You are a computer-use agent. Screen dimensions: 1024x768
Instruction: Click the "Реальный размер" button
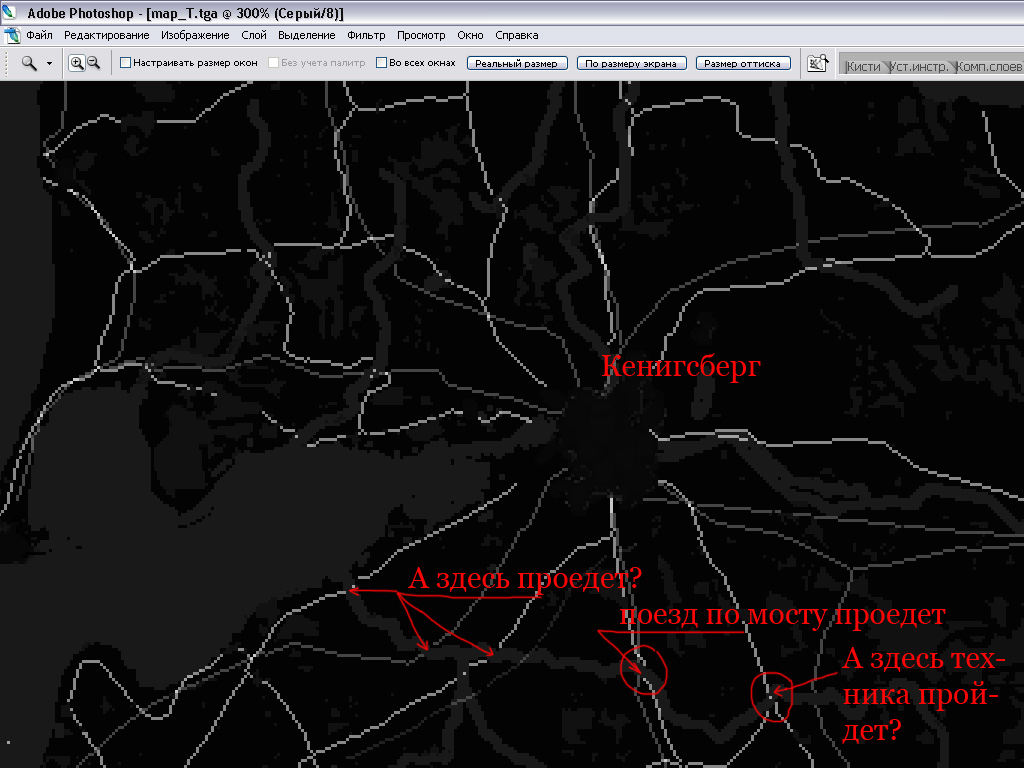tap(517, 63)
